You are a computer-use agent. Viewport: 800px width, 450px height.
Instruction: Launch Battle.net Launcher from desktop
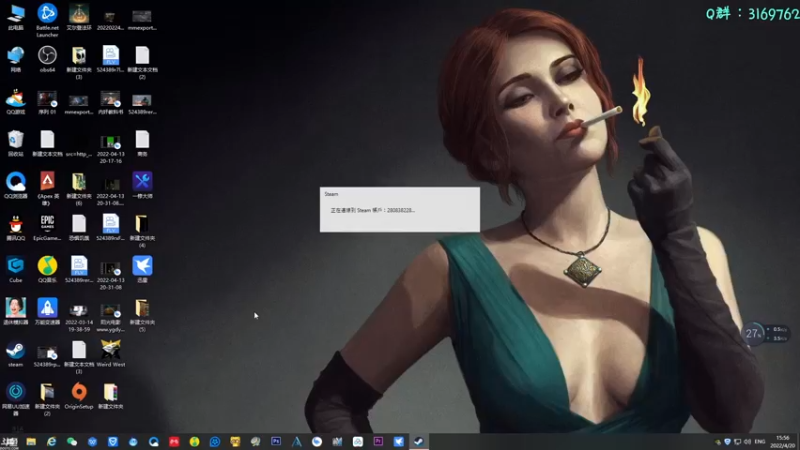[47, 19]
